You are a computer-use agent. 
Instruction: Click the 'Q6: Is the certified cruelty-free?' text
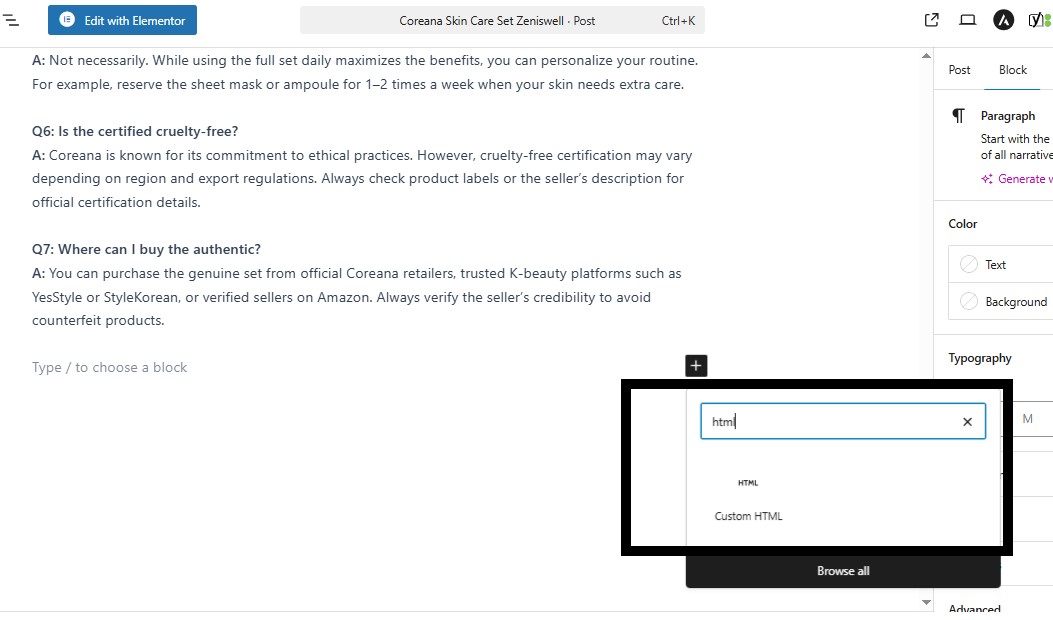click(135, 132)
